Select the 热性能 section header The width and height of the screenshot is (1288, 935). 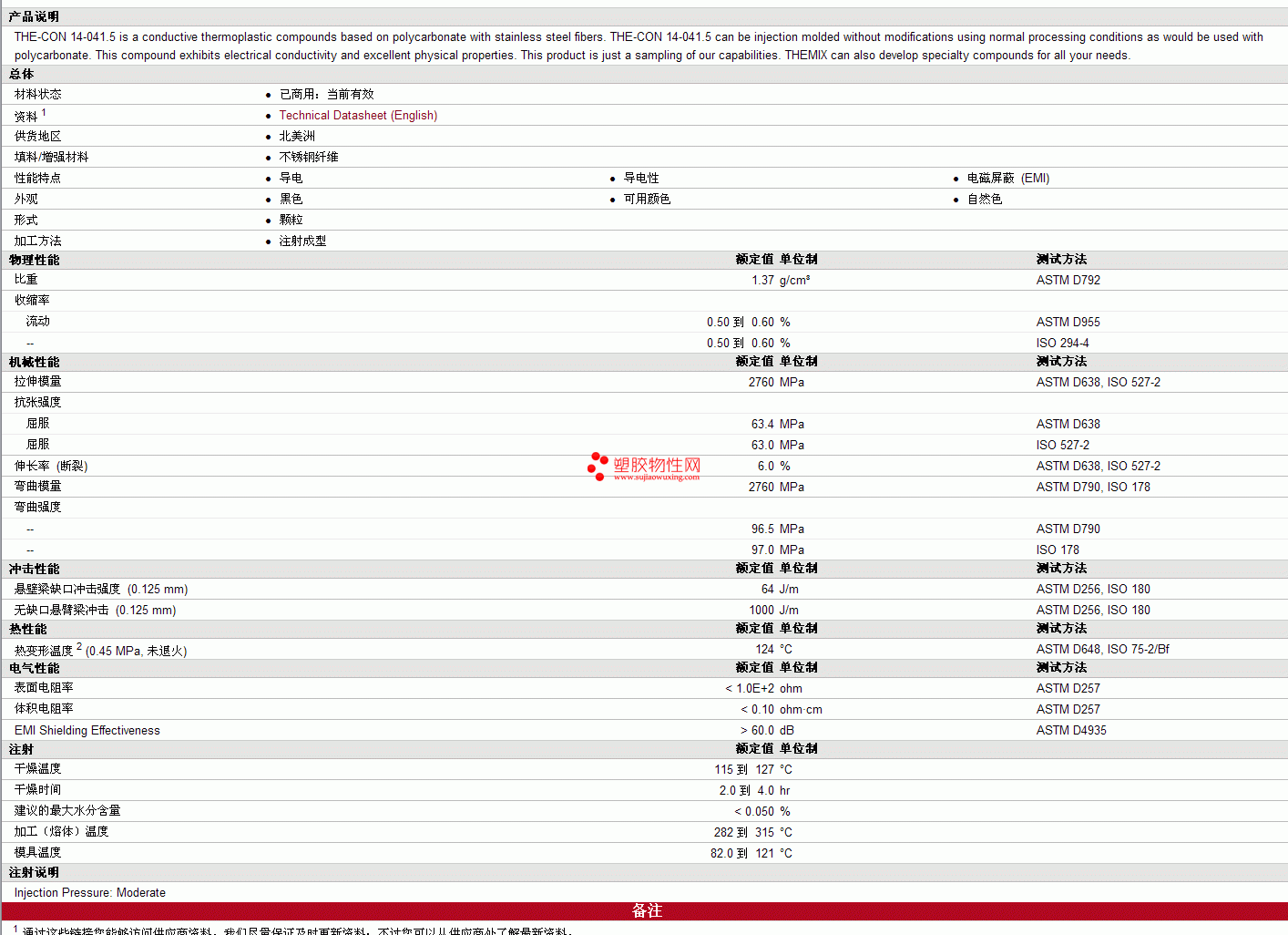[28, 630]
